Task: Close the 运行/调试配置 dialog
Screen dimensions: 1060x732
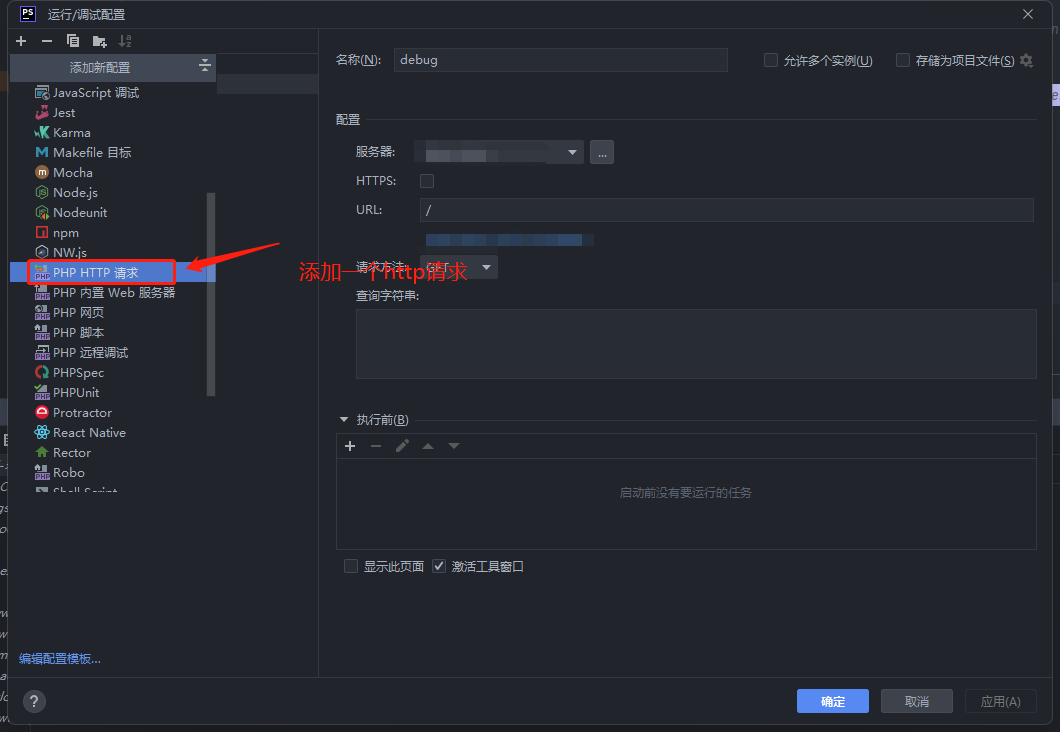Action: click(1028, 14)
